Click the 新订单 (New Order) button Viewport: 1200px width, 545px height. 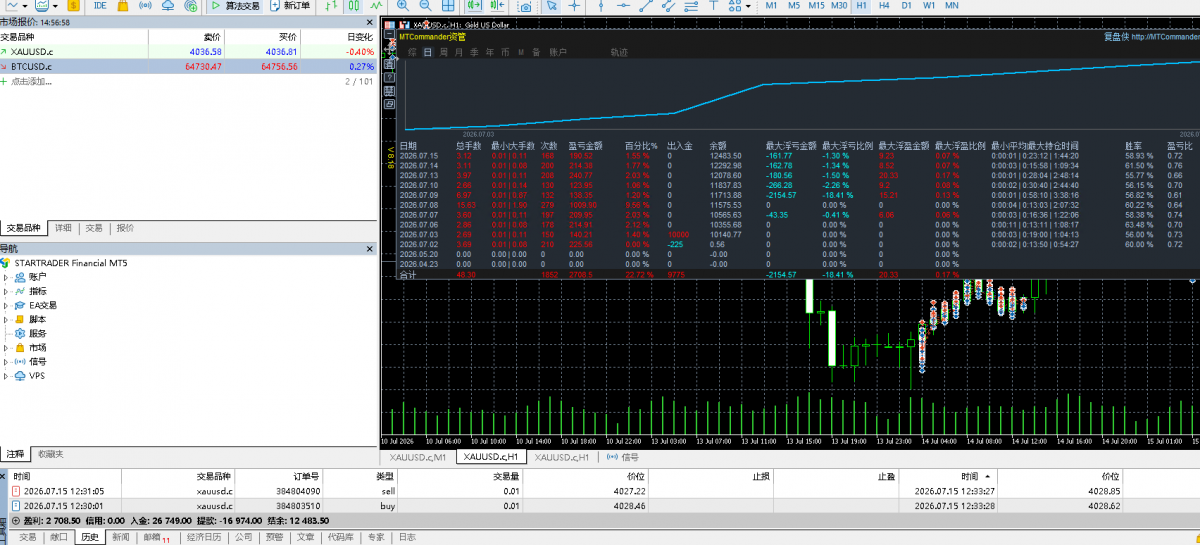click(x=289, y=5)
